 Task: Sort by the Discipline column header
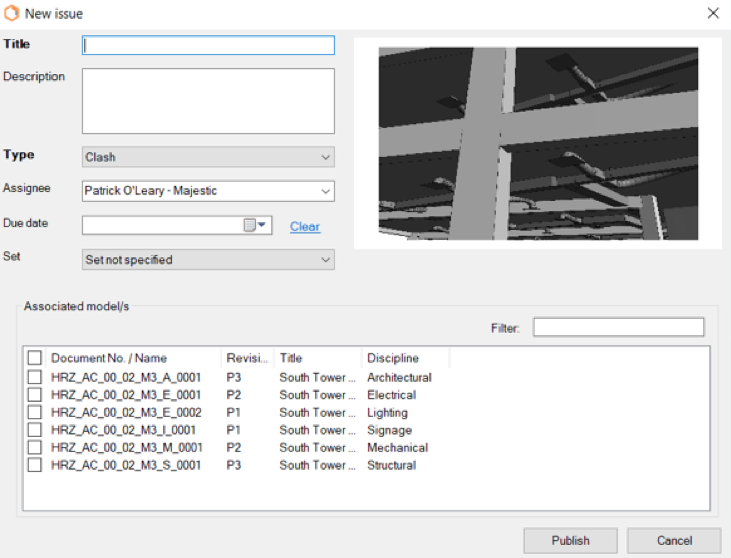pyautogui.click(x=393, y=358)
